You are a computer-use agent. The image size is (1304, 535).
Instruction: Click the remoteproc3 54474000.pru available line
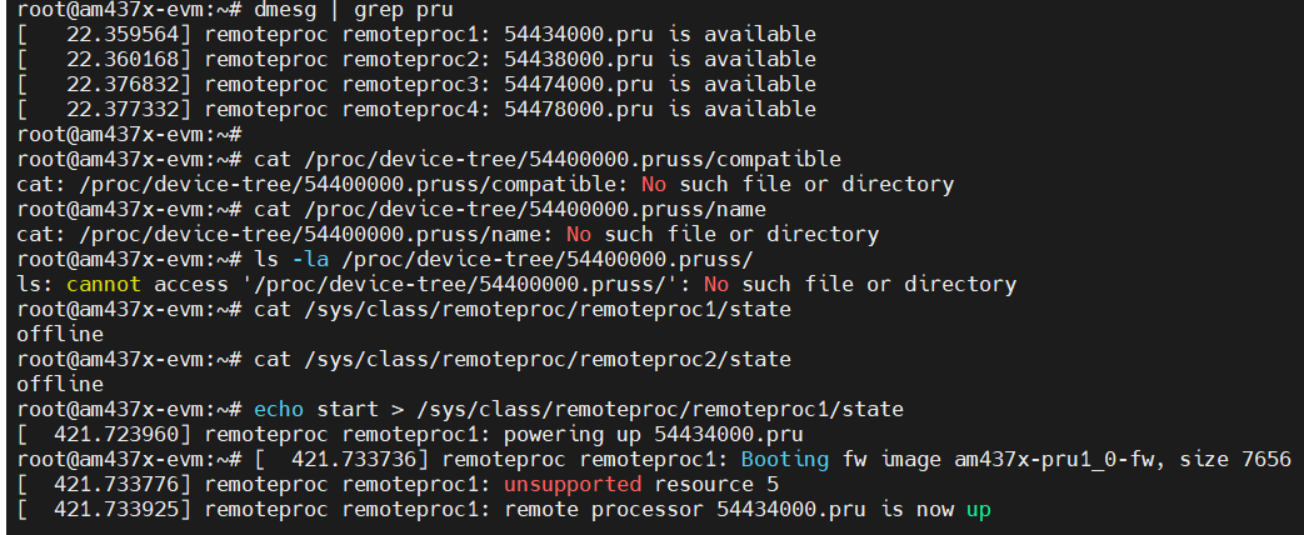(x=416, y=85)
